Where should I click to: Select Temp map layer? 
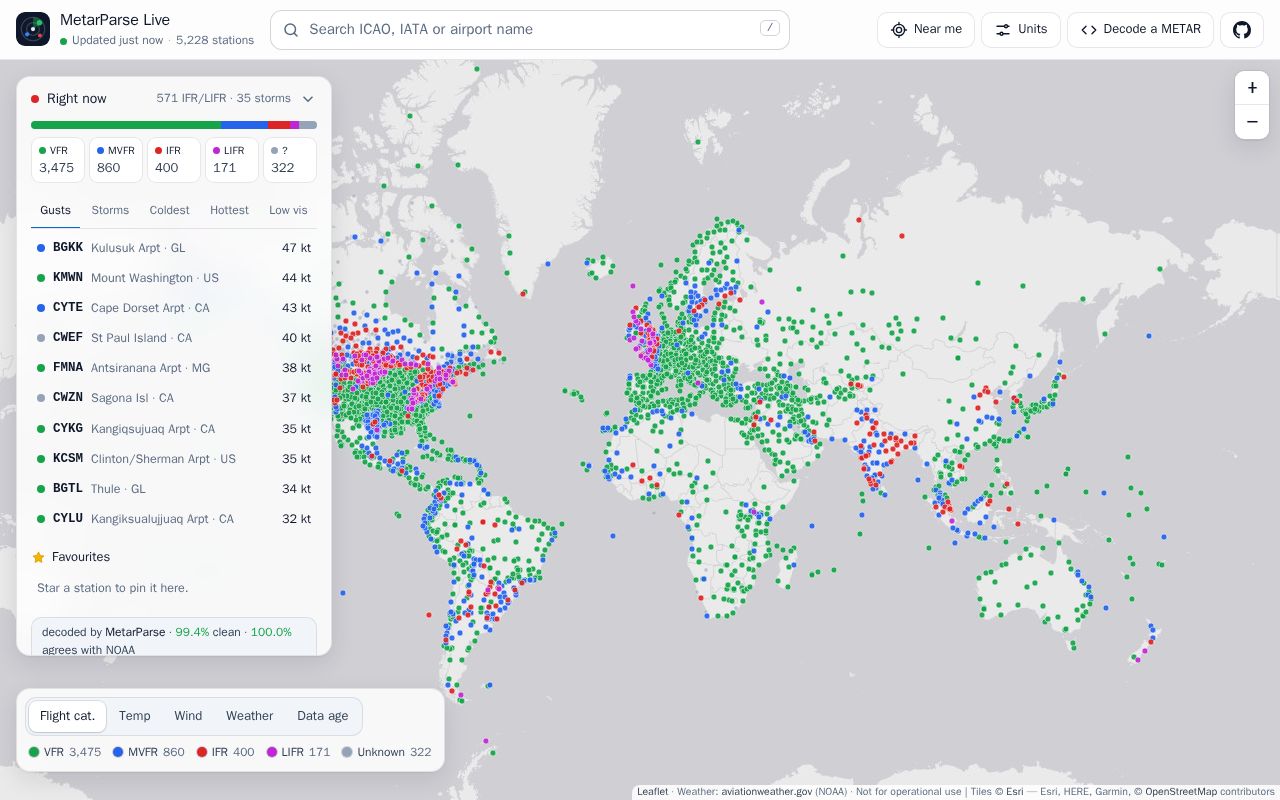point(134,716)
